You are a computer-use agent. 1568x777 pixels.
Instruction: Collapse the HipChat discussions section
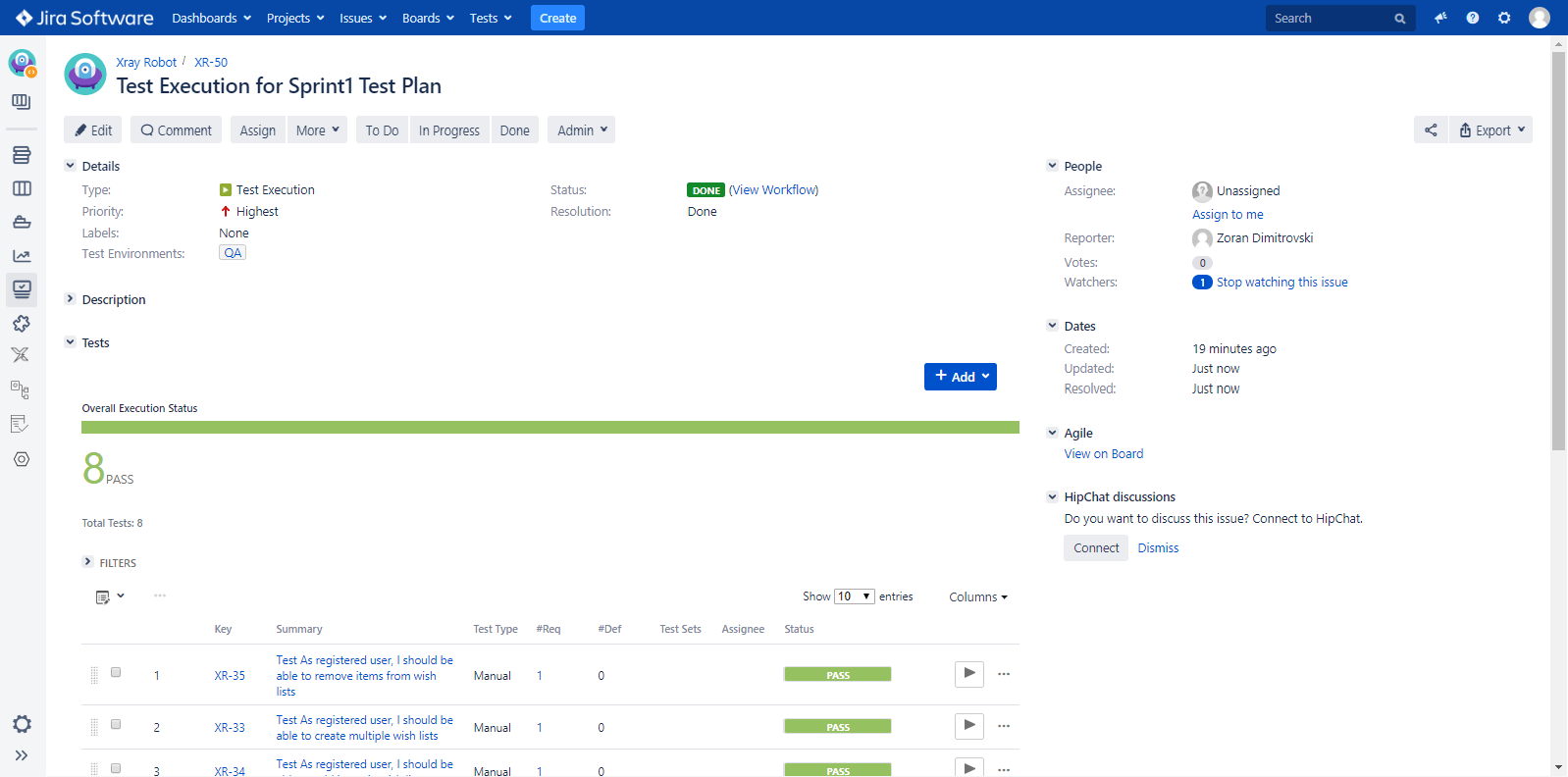pos(1052,496)
